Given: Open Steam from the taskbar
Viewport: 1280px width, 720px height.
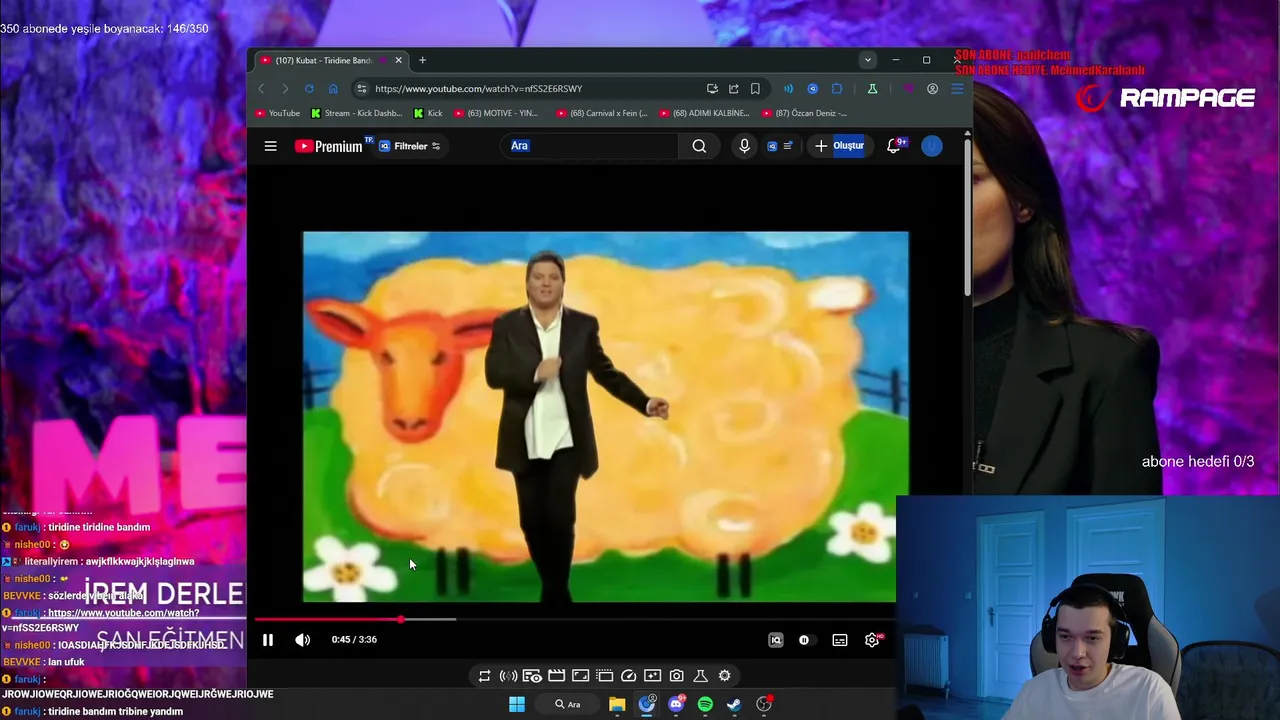Looking at the screenshot, I should pyautogui.click(x=733, y=704).
